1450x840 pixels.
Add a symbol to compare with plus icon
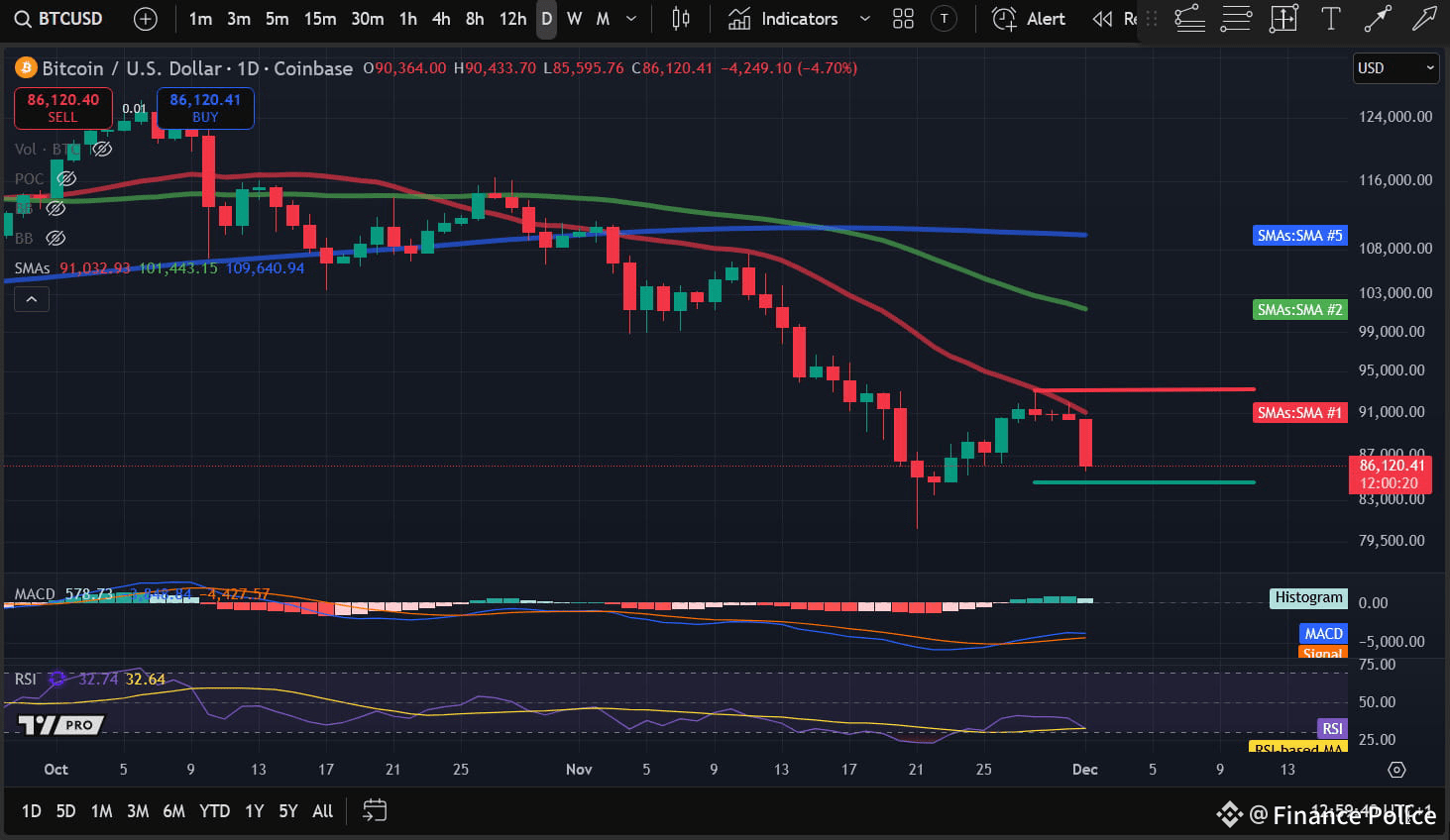point(146,19)
